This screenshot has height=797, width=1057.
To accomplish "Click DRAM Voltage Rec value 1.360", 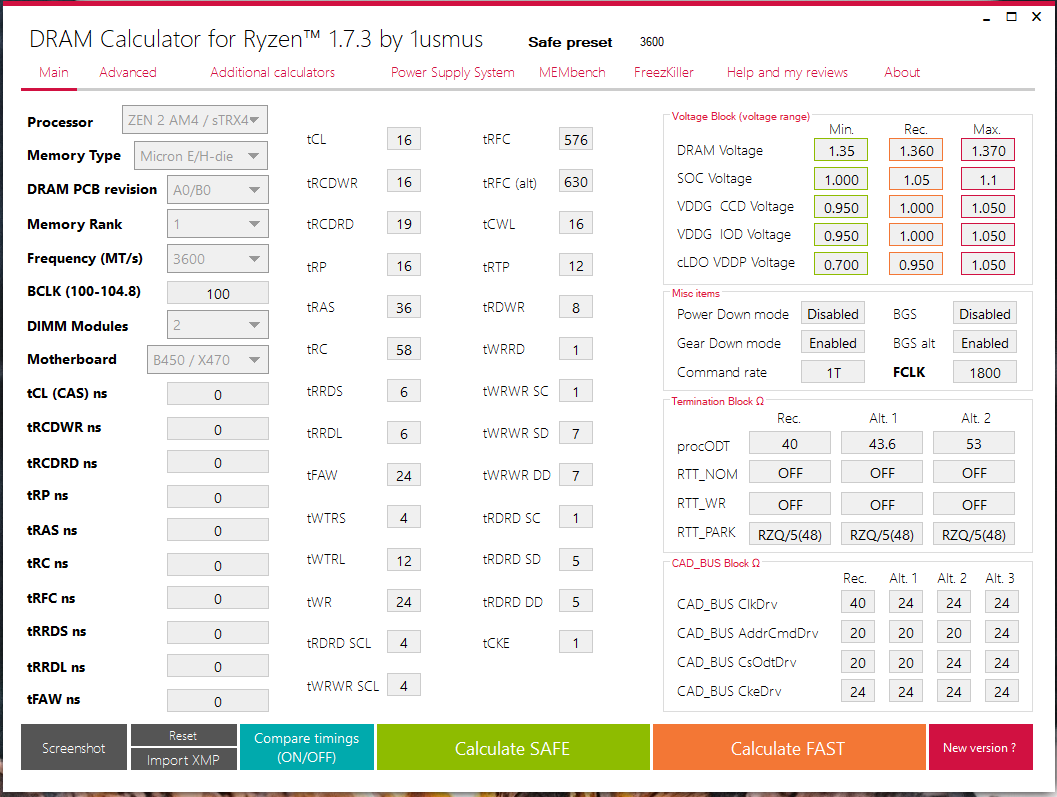I will click(x=916, y=150).
